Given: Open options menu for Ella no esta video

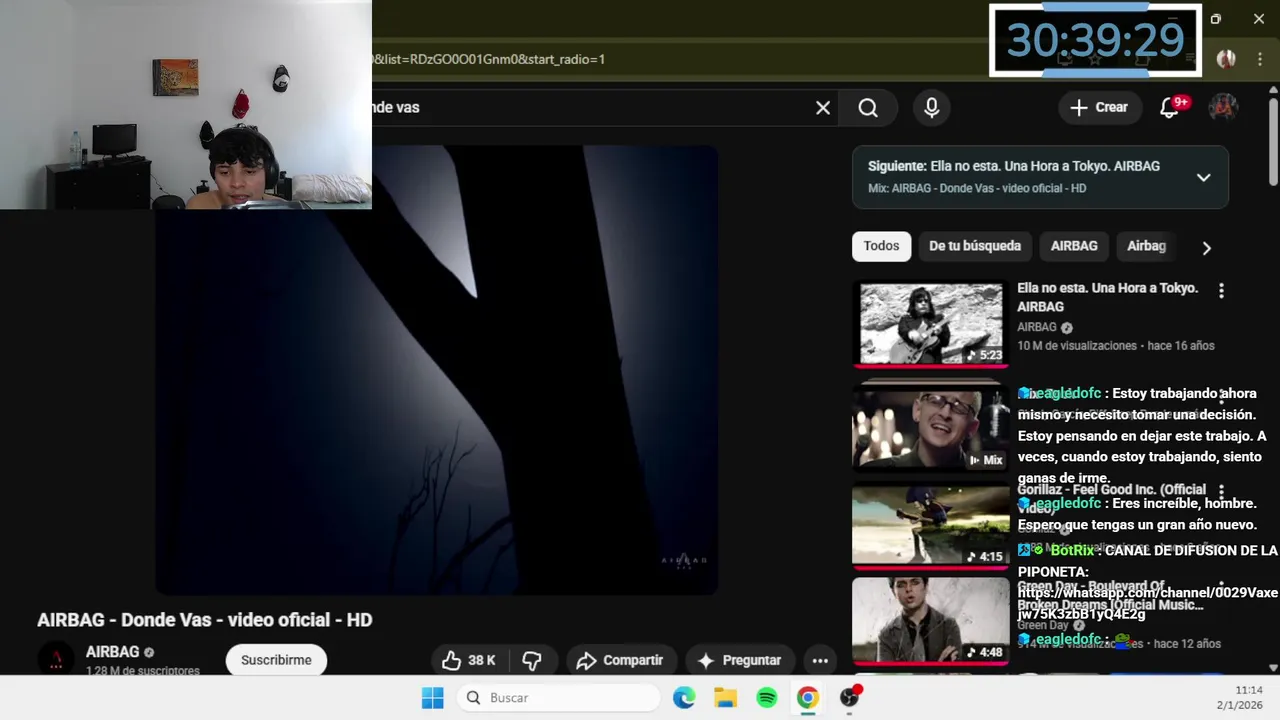Looking at the screenshot, I should [x=1221, y=291].
